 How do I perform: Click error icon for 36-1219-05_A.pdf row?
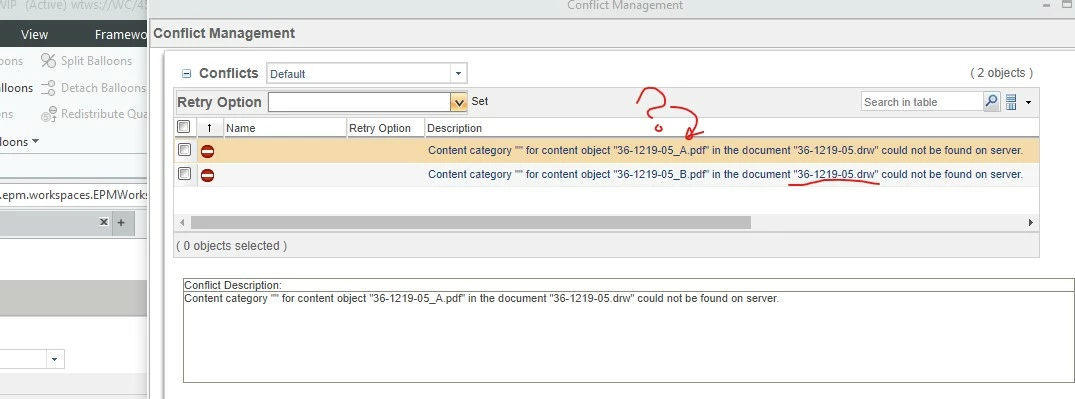tap(207, 151)
